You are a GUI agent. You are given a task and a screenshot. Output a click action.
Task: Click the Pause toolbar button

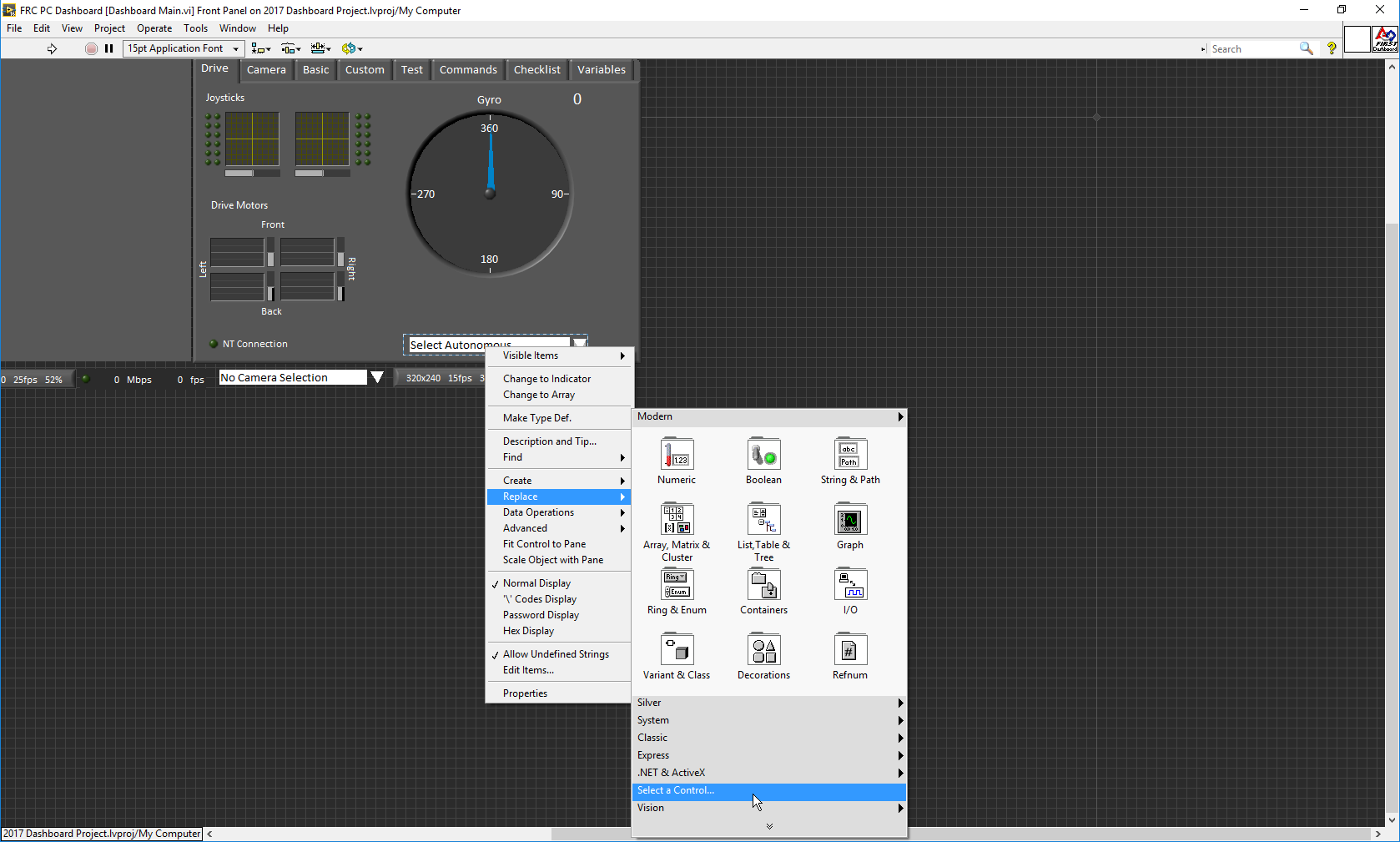109,48
